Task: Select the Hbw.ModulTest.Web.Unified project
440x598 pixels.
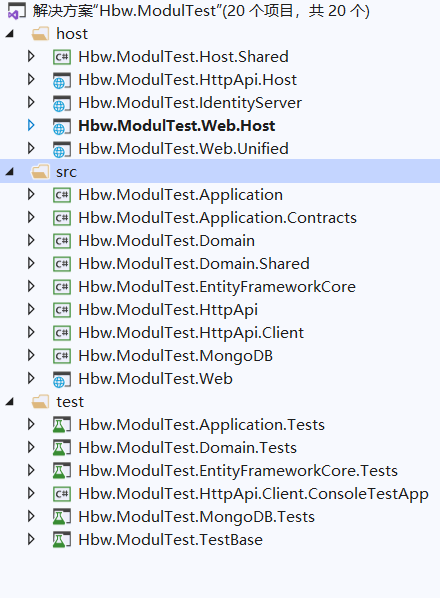Action: coord(183,149)
